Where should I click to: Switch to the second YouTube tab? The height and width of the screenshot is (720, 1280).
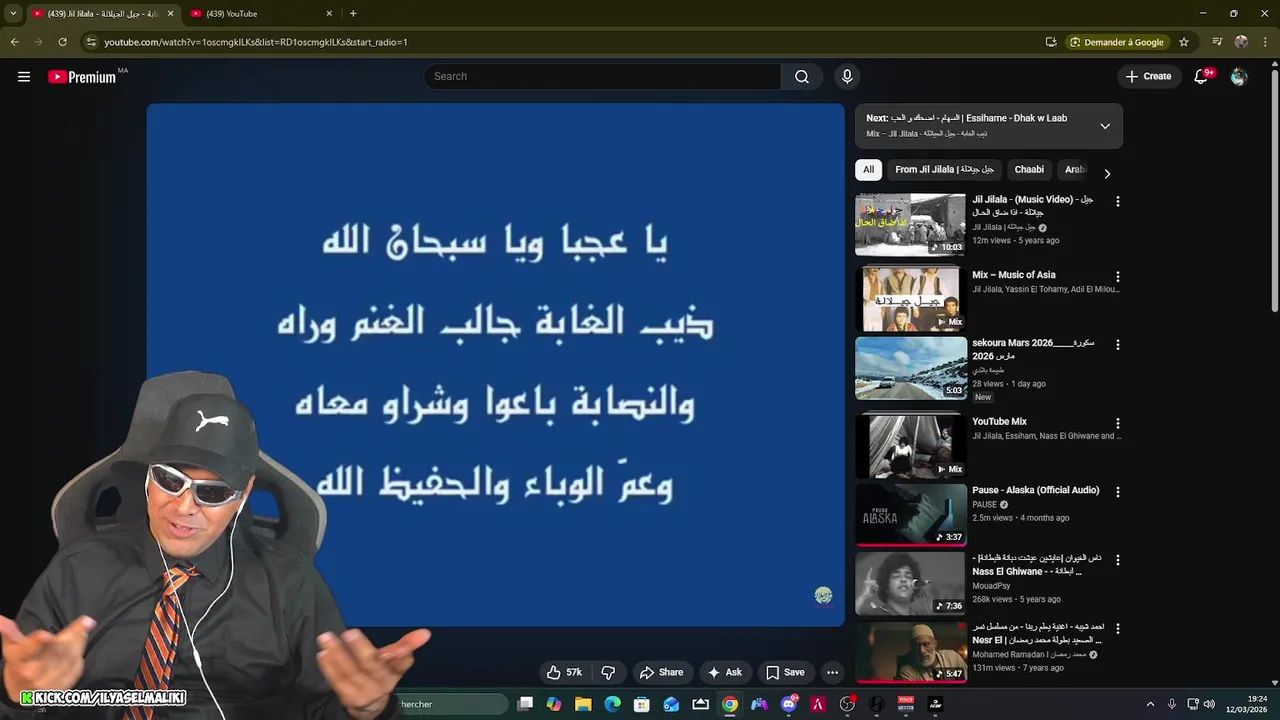(x=260, y=13)
